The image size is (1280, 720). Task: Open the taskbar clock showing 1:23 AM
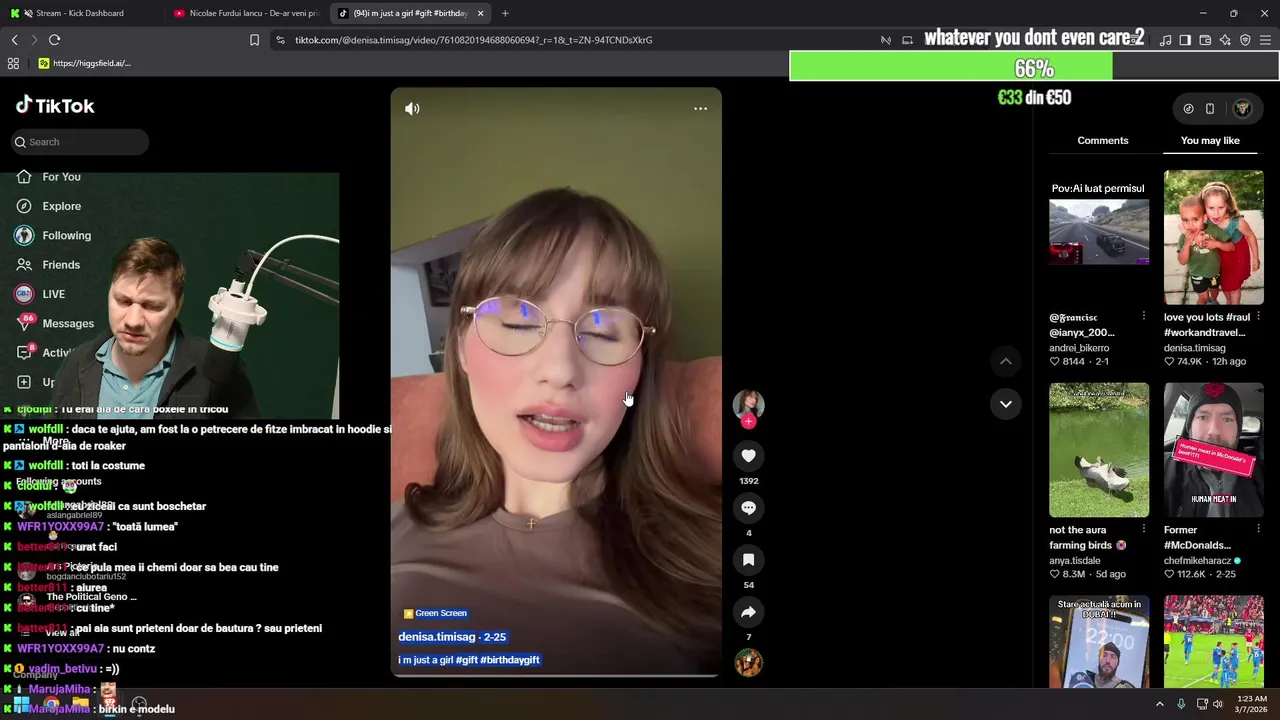[x=1251, y=704]
